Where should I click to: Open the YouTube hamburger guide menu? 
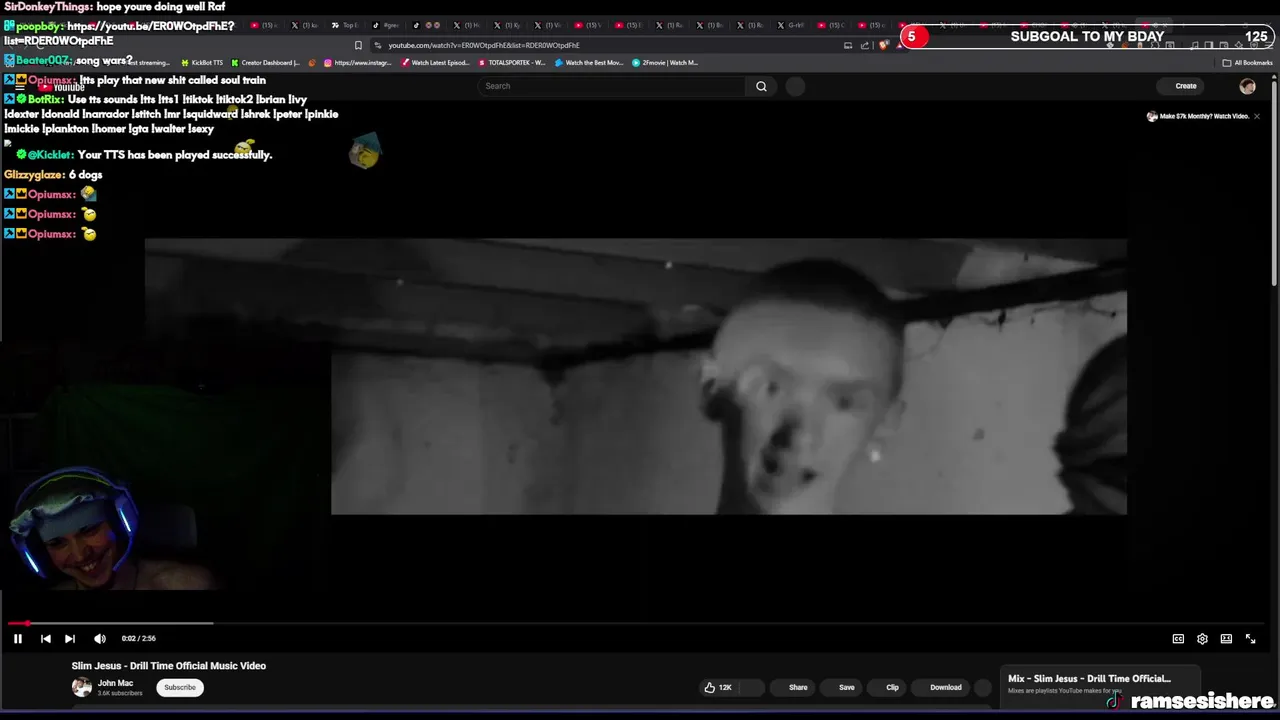19,87
